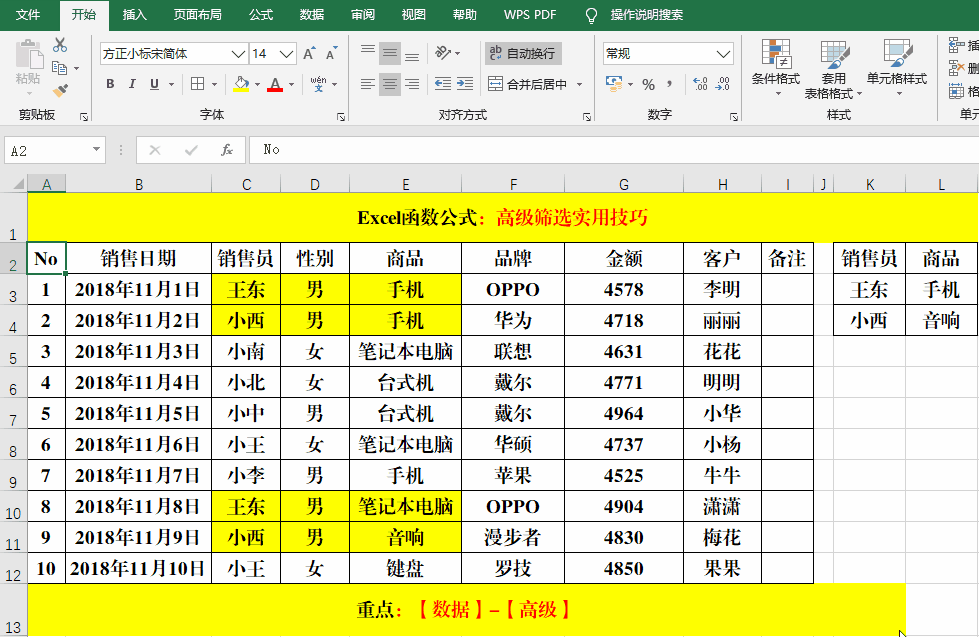Viewport: 979px width, 637px height.
Task: Switch to the 数据 ribbon tab
Action: (x=310, y=15)
